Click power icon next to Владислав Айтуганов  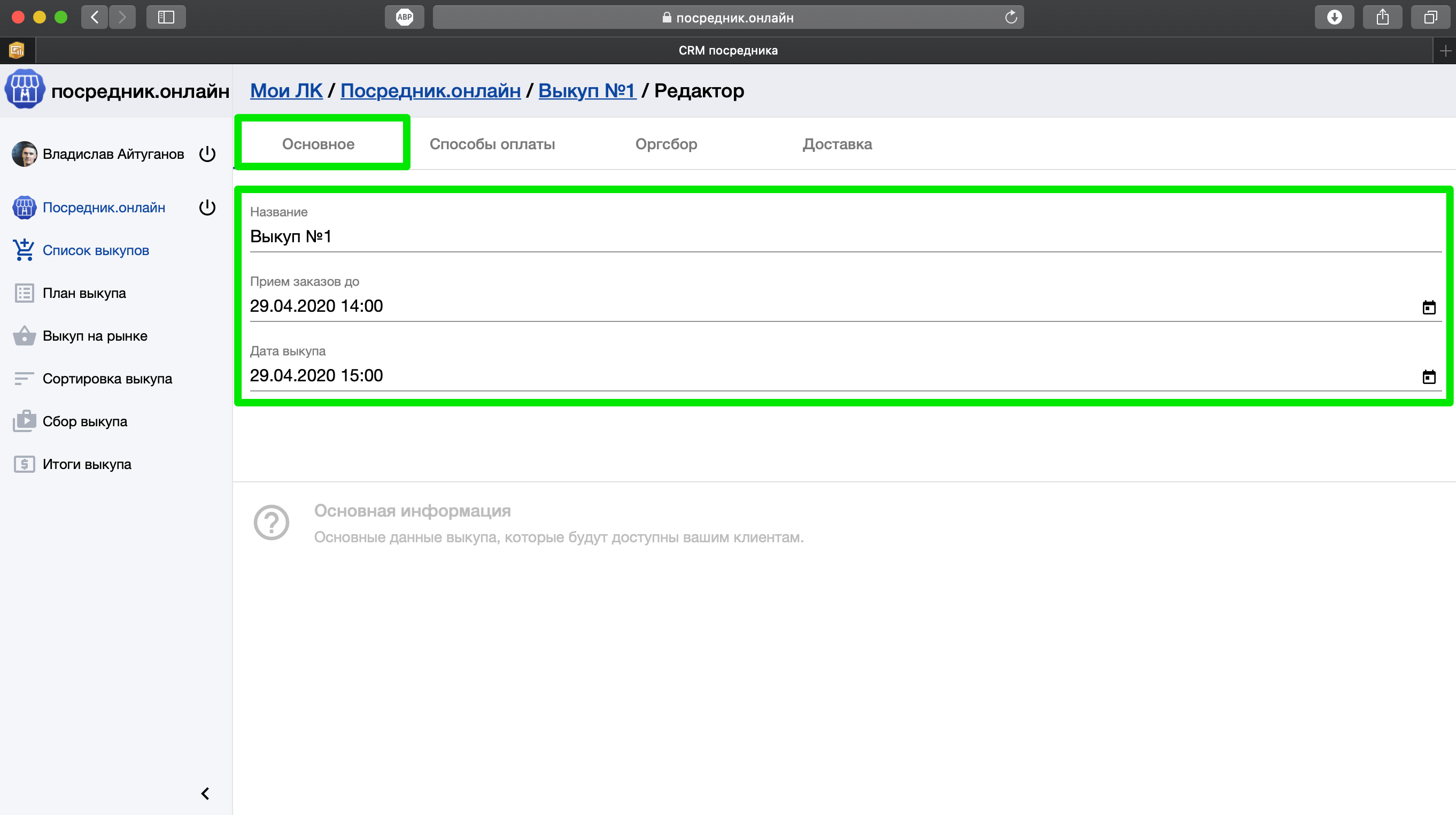[207, 154]
